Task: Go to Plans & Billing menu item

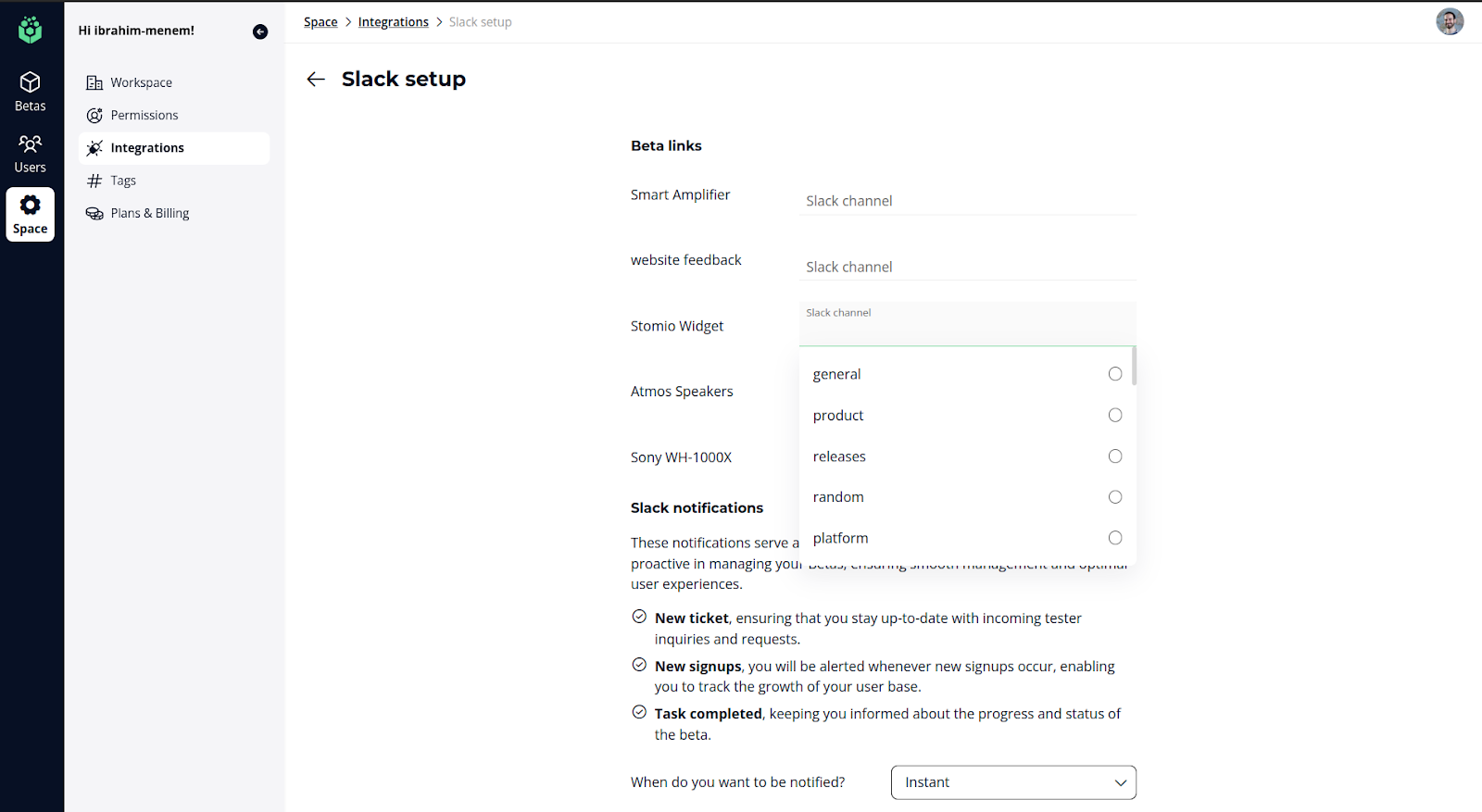Action: tap(149, 213)
